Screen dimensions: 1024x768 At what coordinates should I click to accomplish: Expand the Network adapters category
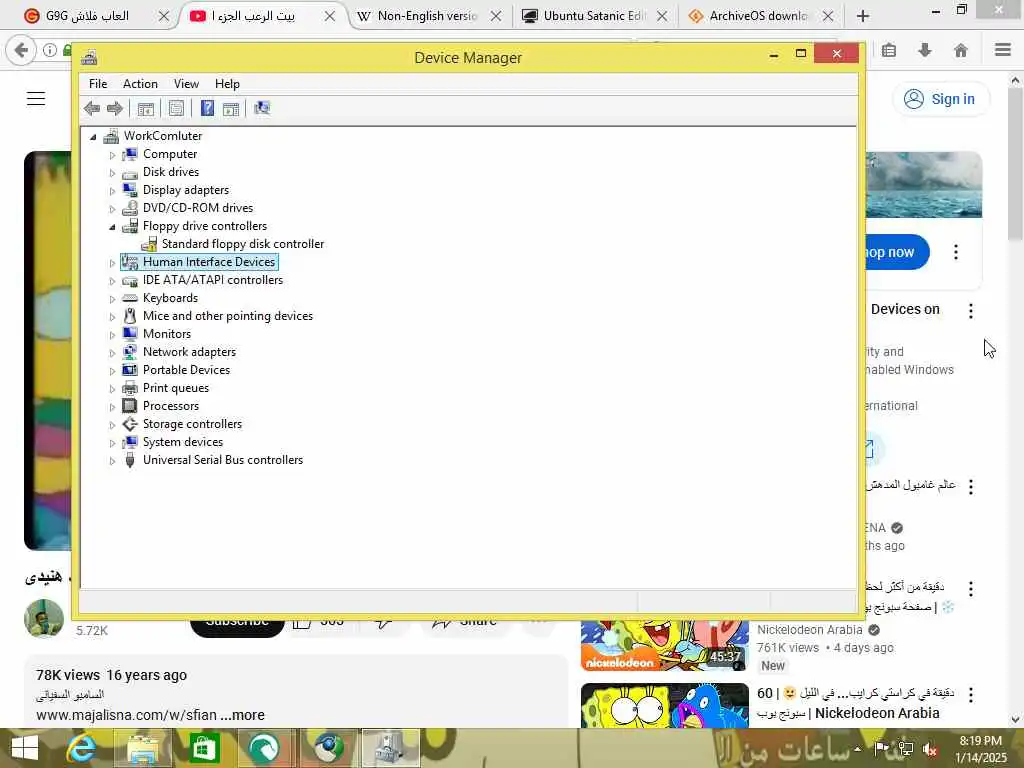(x=112, y=353)
